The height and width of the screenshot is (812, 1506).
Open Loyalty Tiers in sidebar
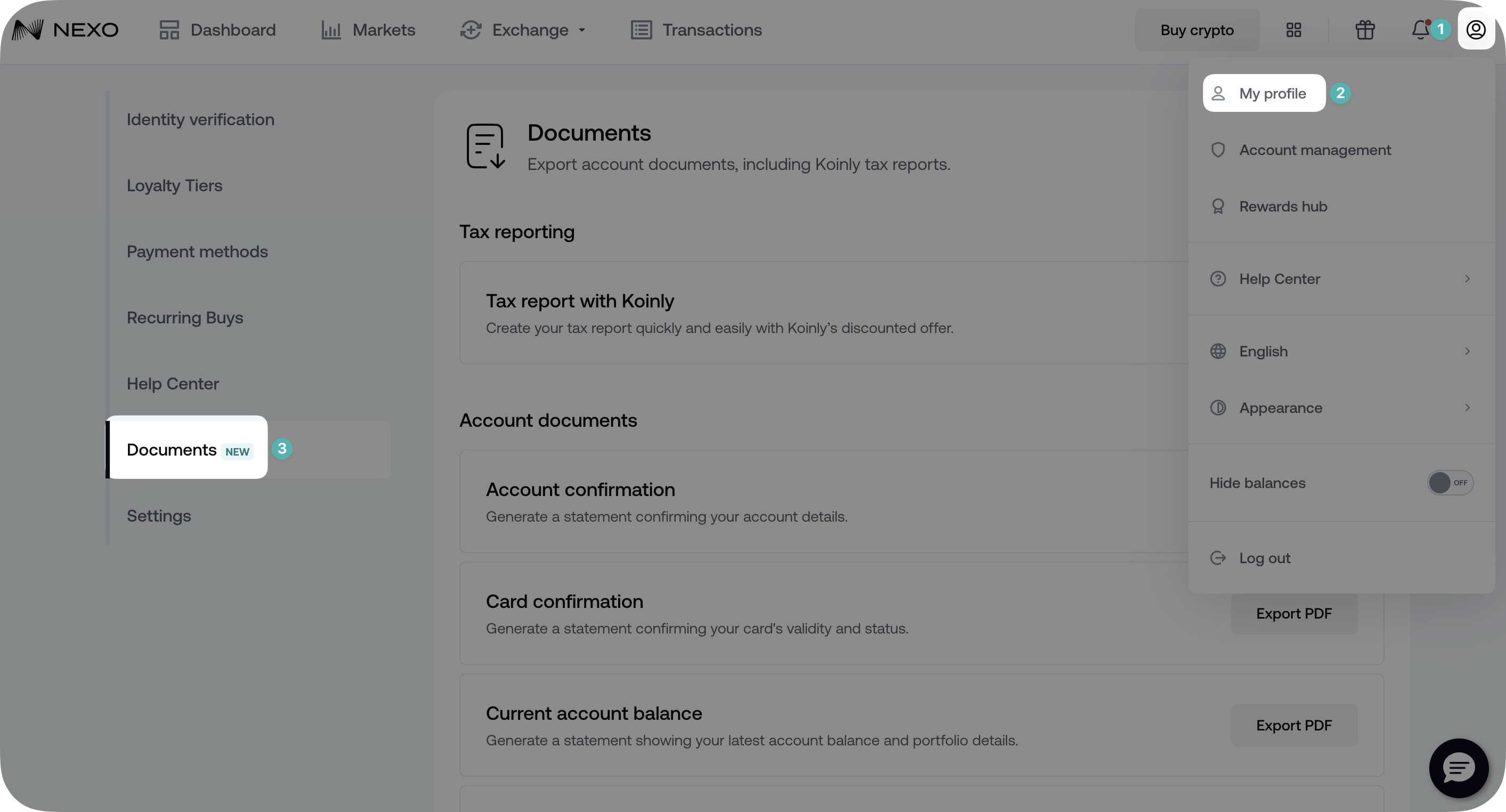click(x=175, y=186)
